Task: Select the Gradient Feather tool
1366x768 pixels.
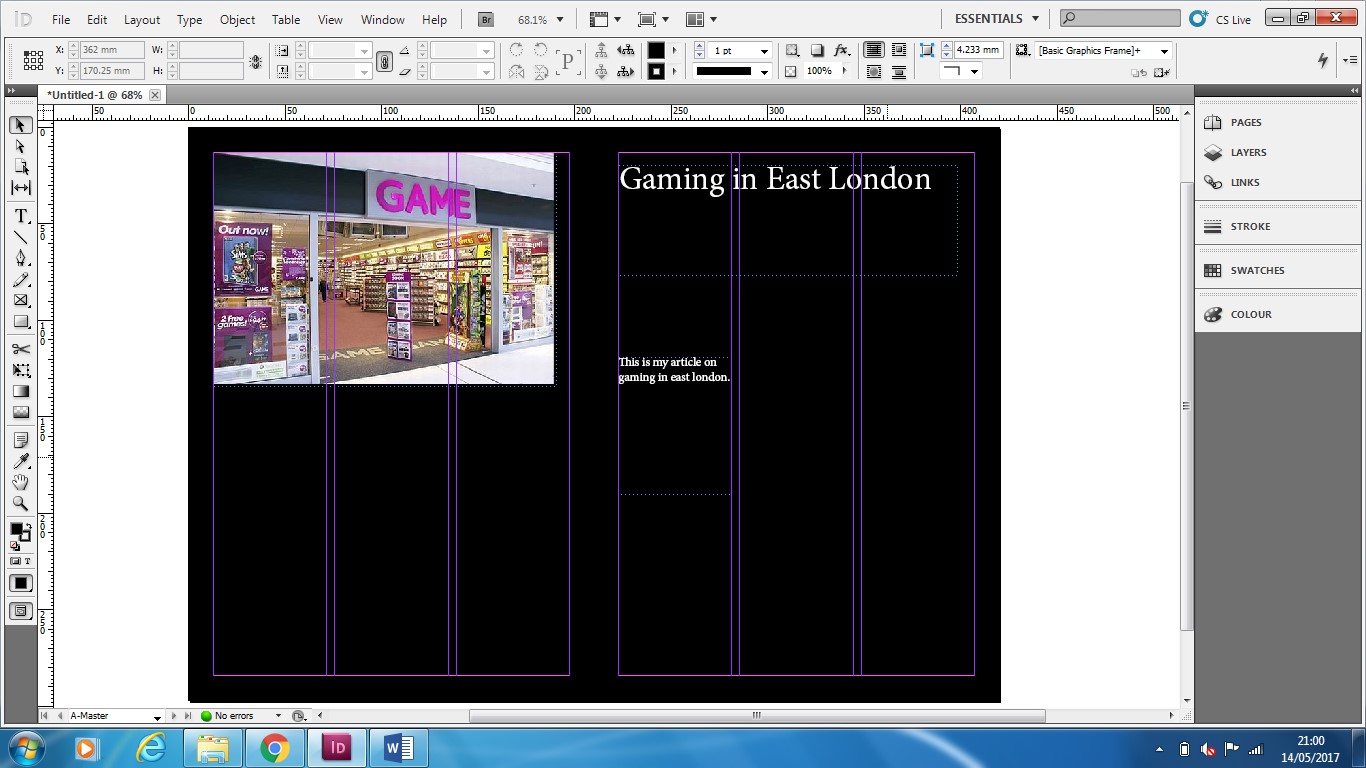Action: [20, 412]
